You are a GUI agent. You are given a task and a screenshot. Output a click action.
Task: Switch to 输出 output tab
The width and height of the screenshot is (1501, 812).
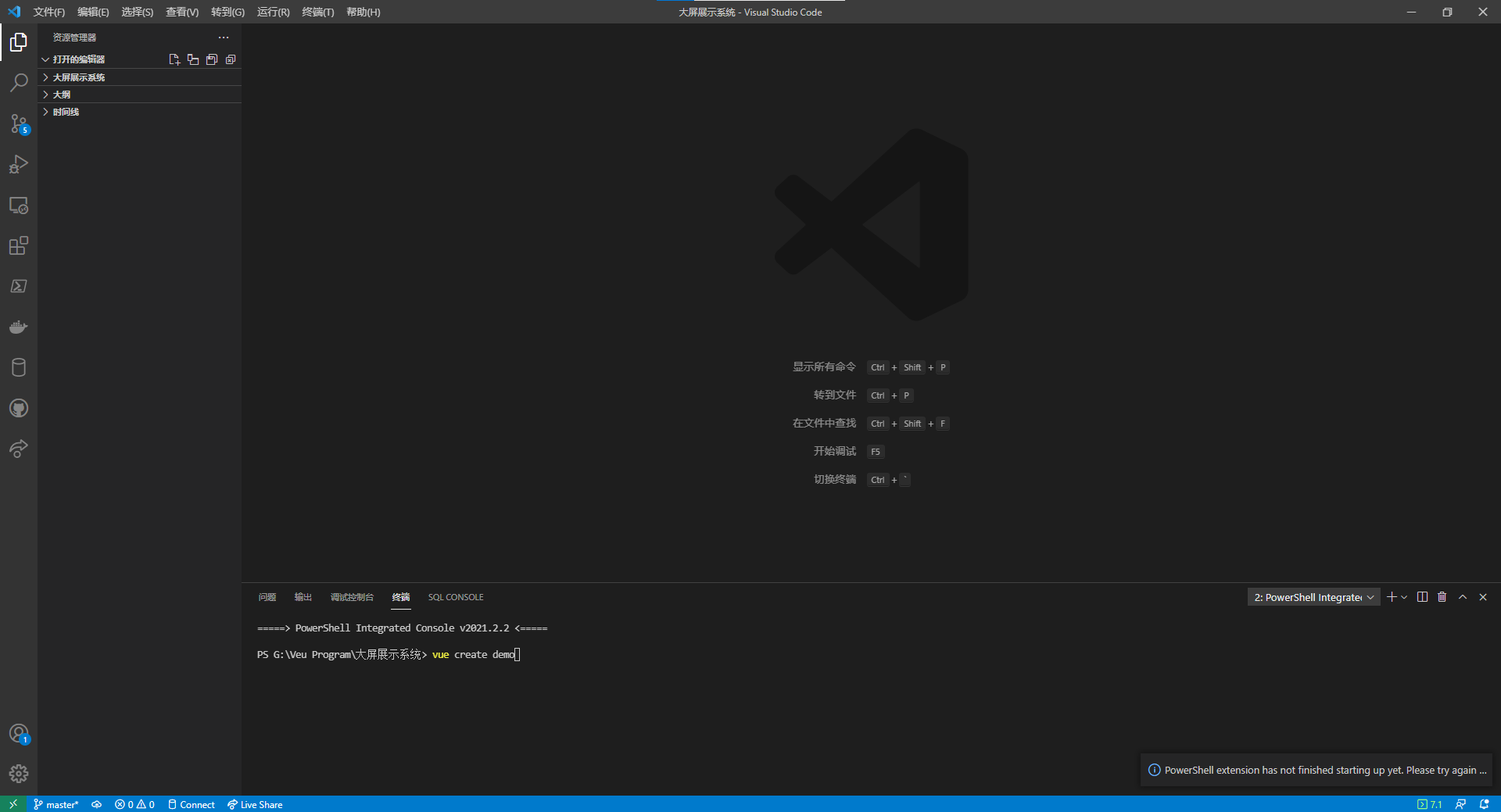click(303, 597)
